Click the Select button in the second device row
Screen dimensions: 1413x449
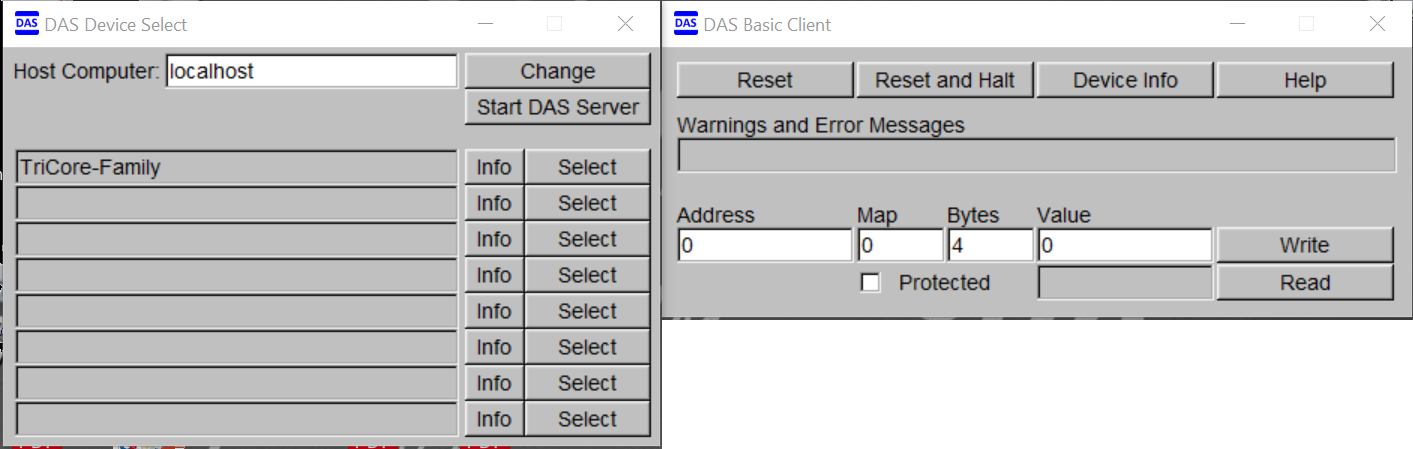click(587, 203)
